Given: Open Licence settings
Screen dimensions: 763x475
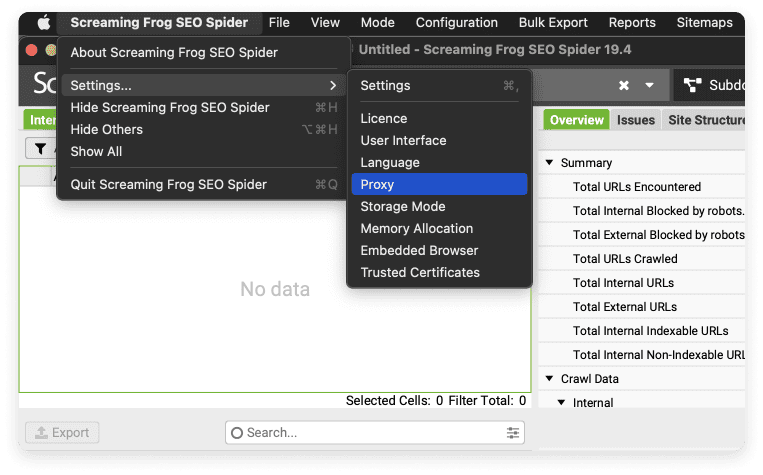Looking at the screenshot, I should click(x=439, y=119).
